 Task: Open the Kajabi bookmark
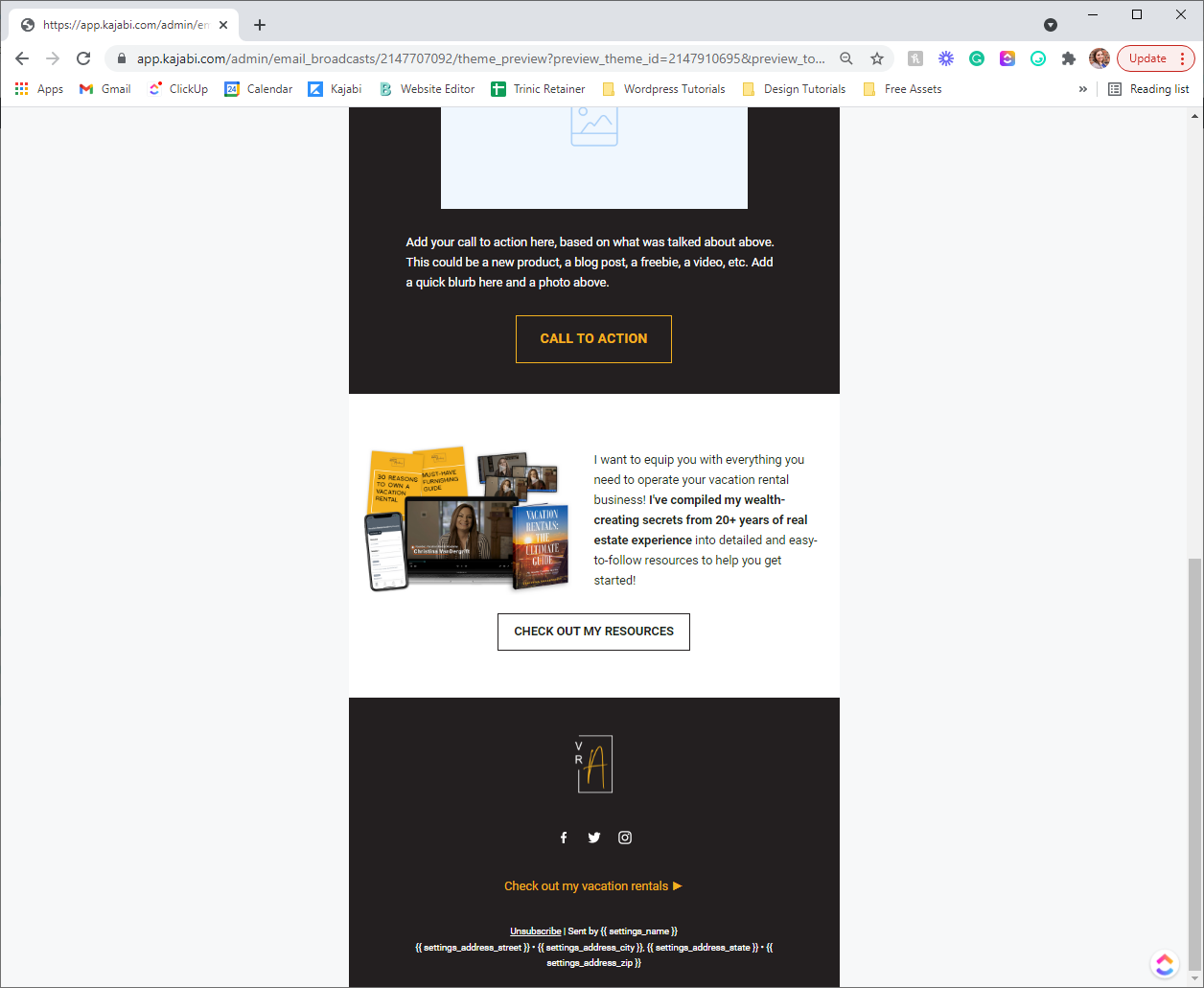[x=335, y=89]
